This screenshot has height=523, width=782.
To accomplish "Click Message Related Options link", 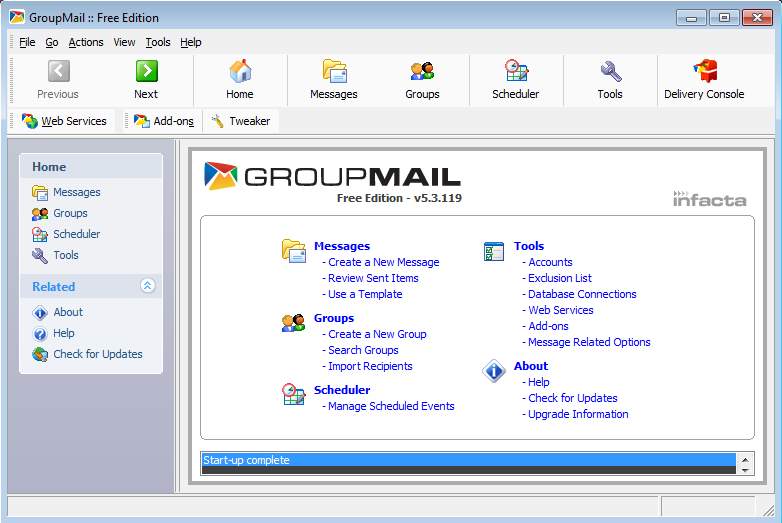I will point(589,342).
